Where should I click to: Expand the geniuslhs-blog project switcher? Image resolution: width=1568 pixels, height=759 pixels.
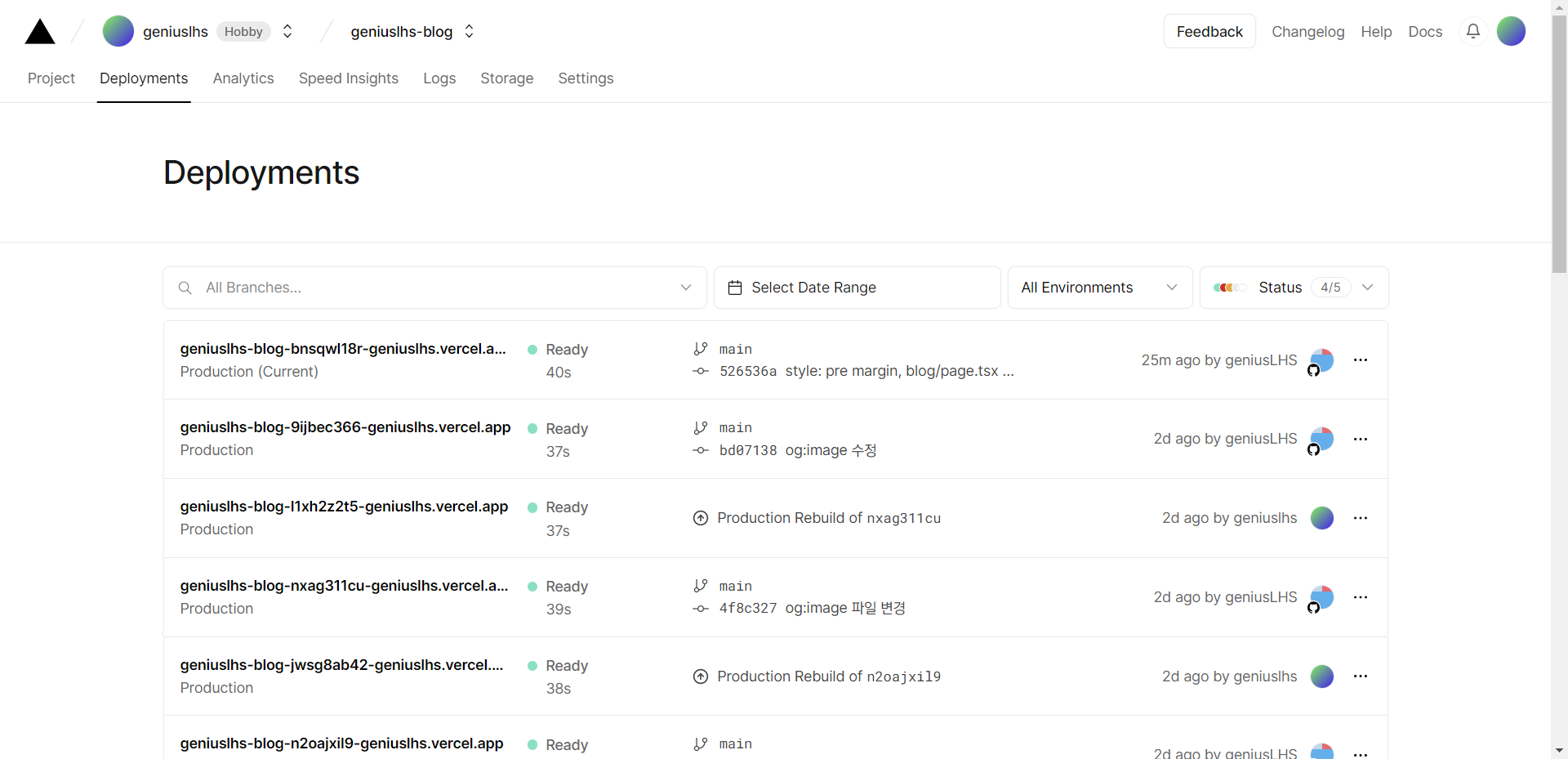pos(469,31)
